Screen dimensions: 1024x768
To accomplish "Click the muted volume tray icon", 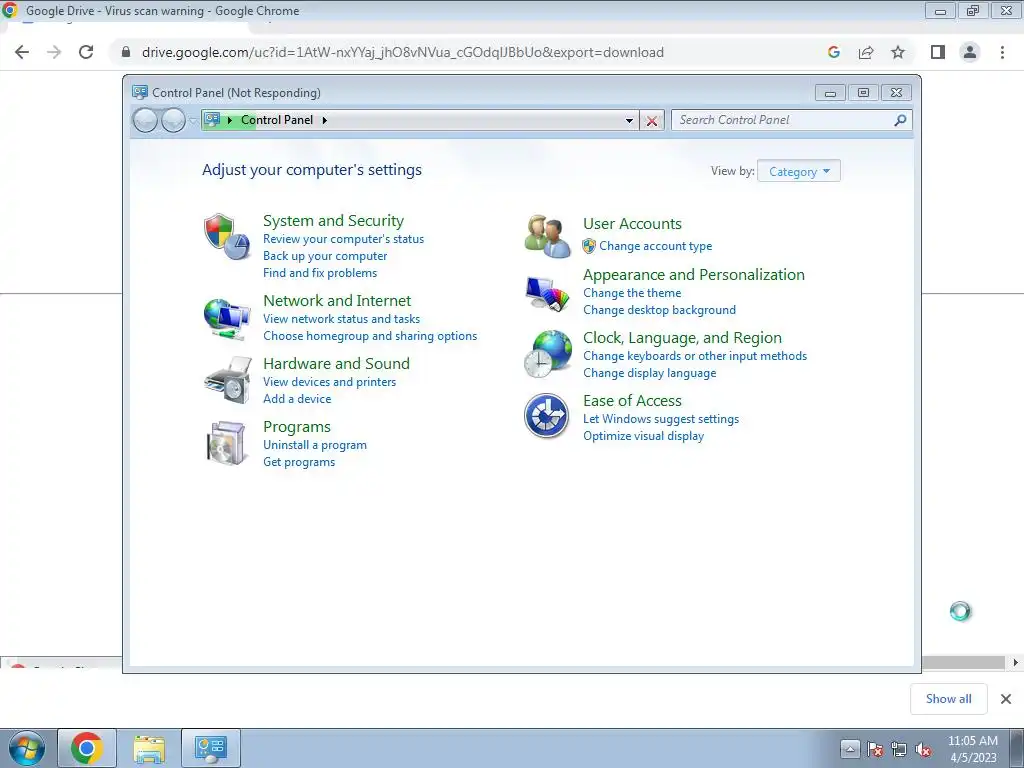I will point(923,749).
